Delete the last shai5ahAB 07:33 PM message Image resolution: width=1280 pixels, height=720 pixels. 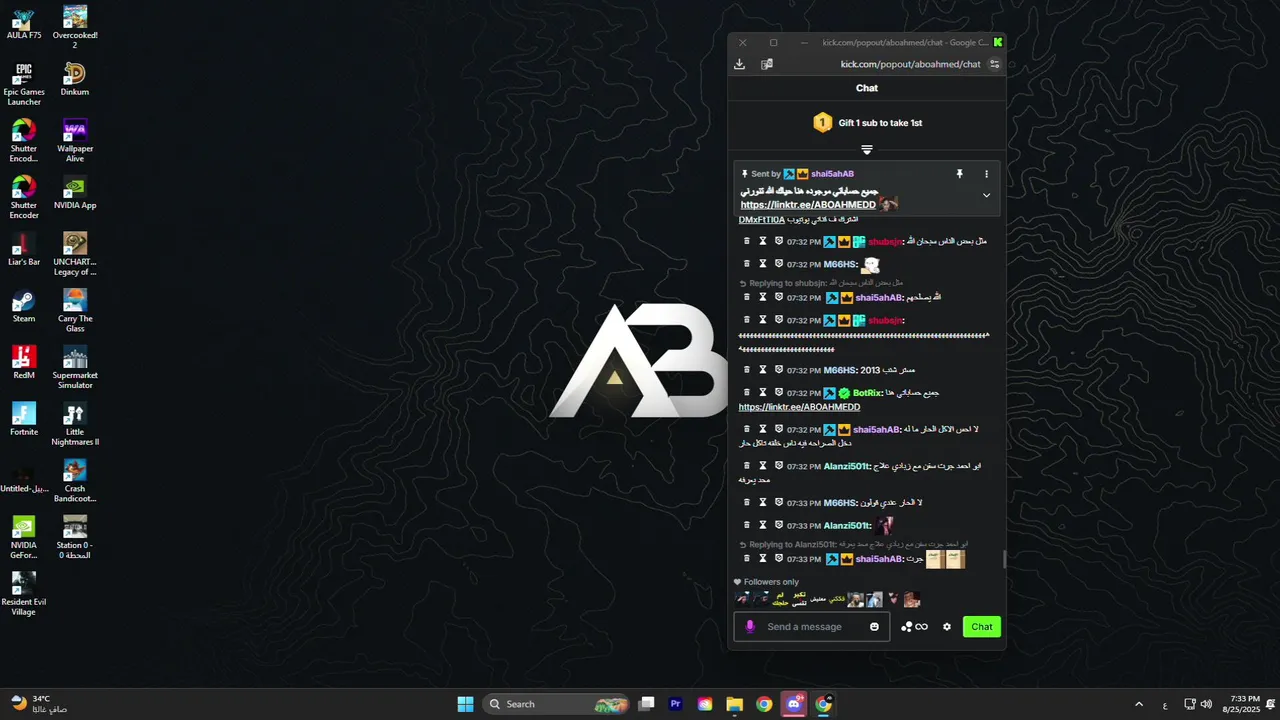[x=746, y=559]
